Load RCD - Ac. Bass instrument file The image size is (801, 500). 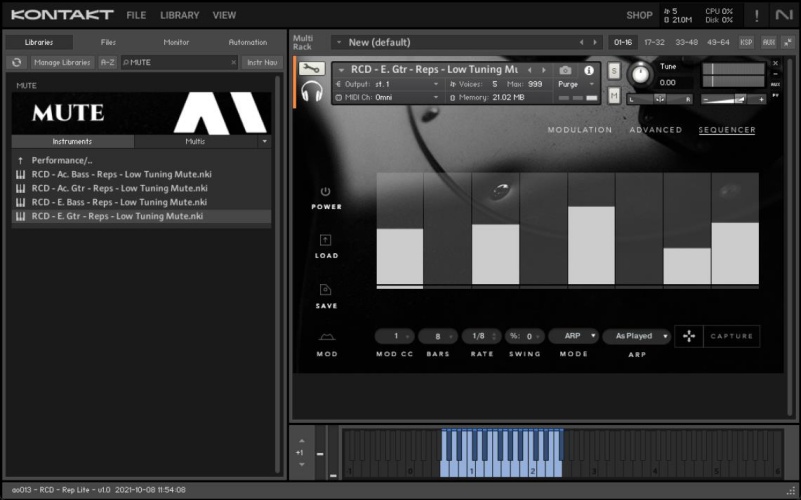(121, 174)
